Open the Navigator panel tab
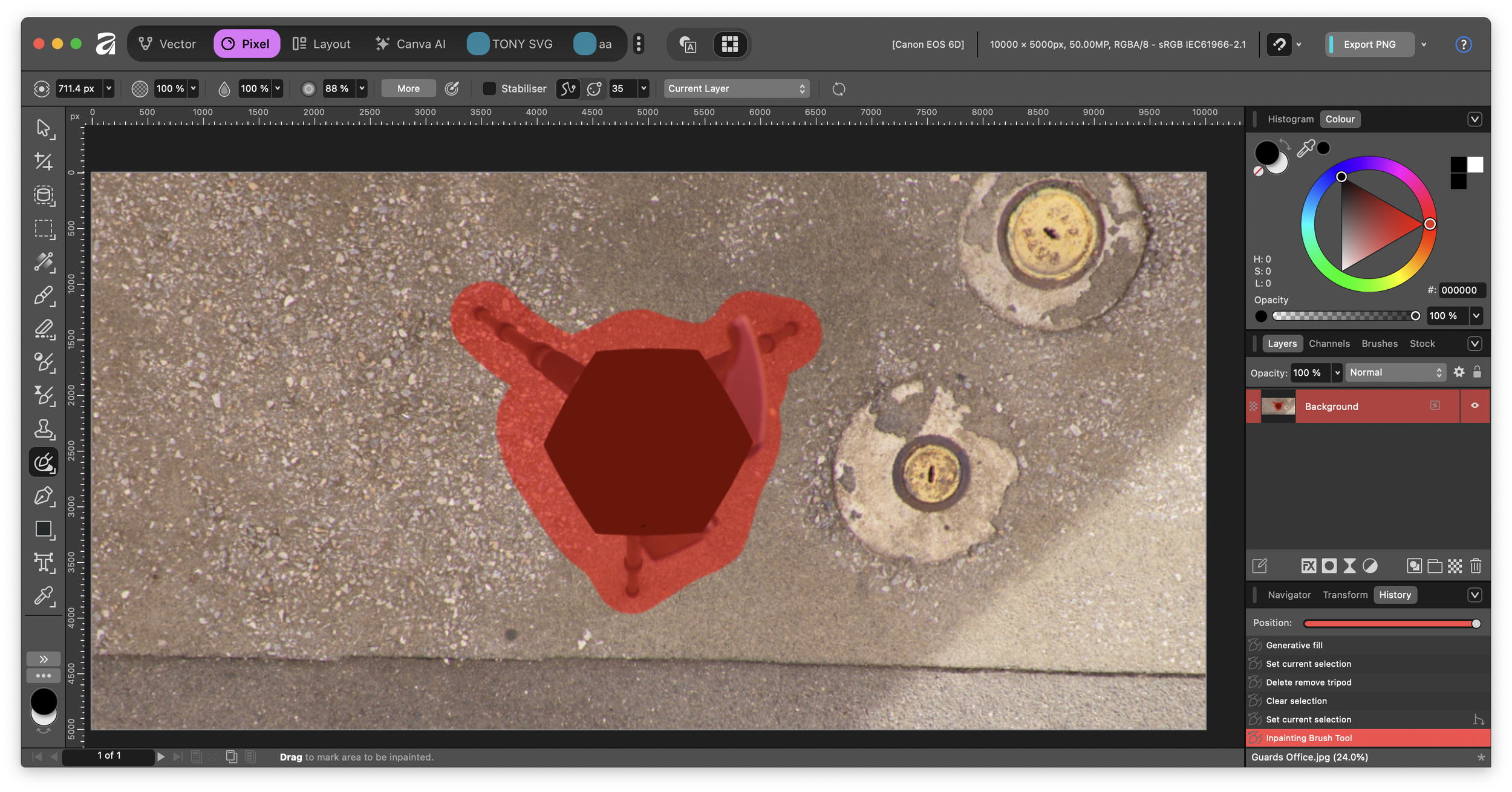The width and height of the screenshot is (1512, 792). [x=1289, y=595]
